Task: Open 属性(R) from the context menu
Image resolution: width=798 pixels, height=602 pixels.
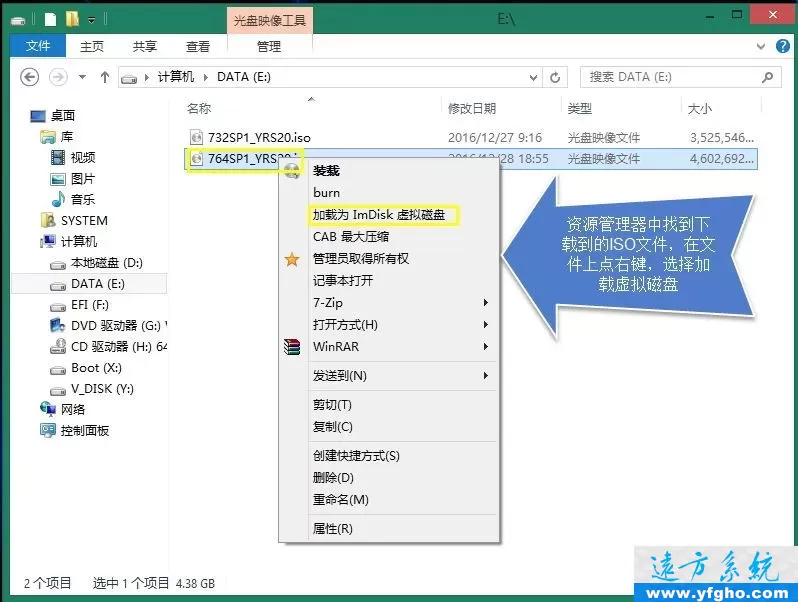Action: click(x=333, y=529)
